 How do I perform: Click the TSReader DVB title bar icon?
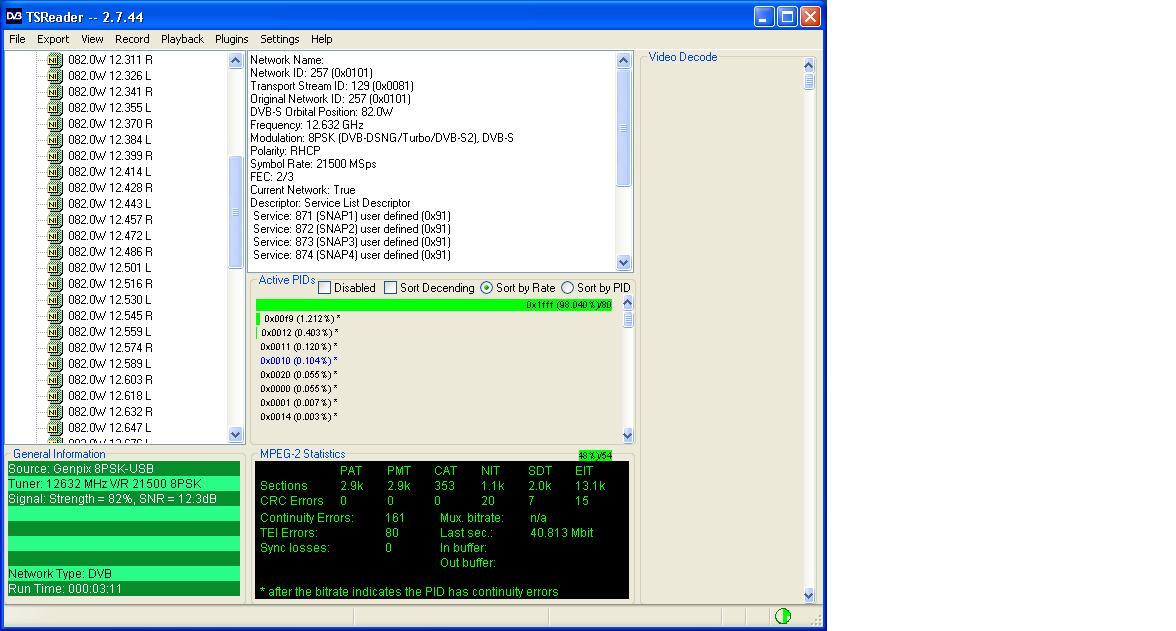pos(14,17)
